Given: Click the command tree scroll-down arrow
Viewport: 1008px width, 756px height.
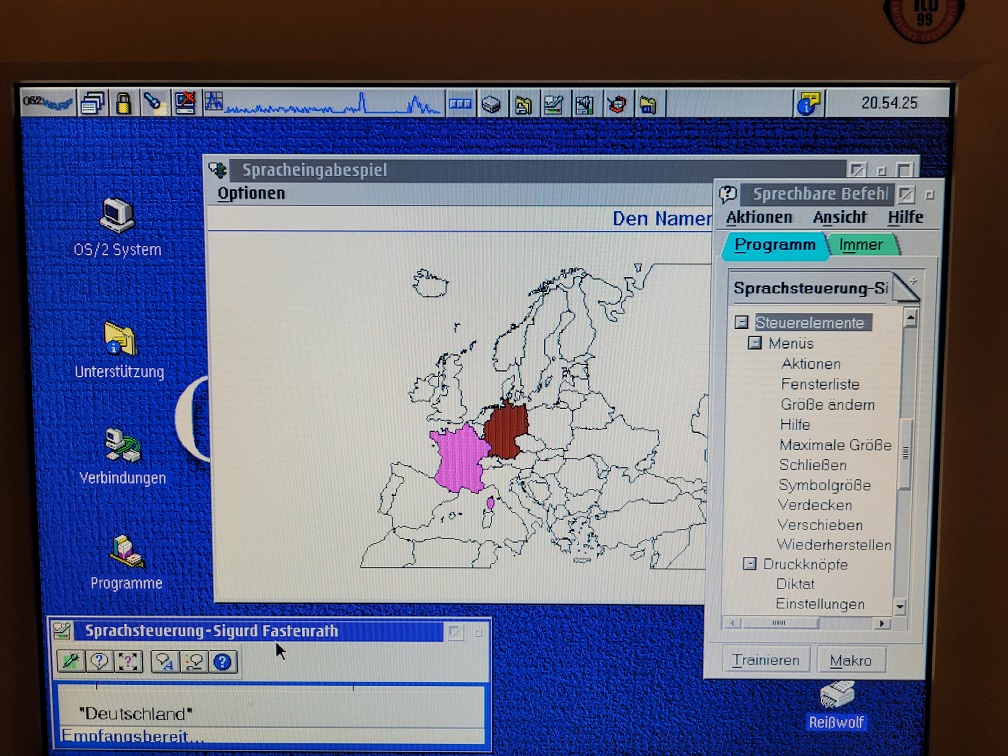Looking at the screenshot, I should pos(899,606).
